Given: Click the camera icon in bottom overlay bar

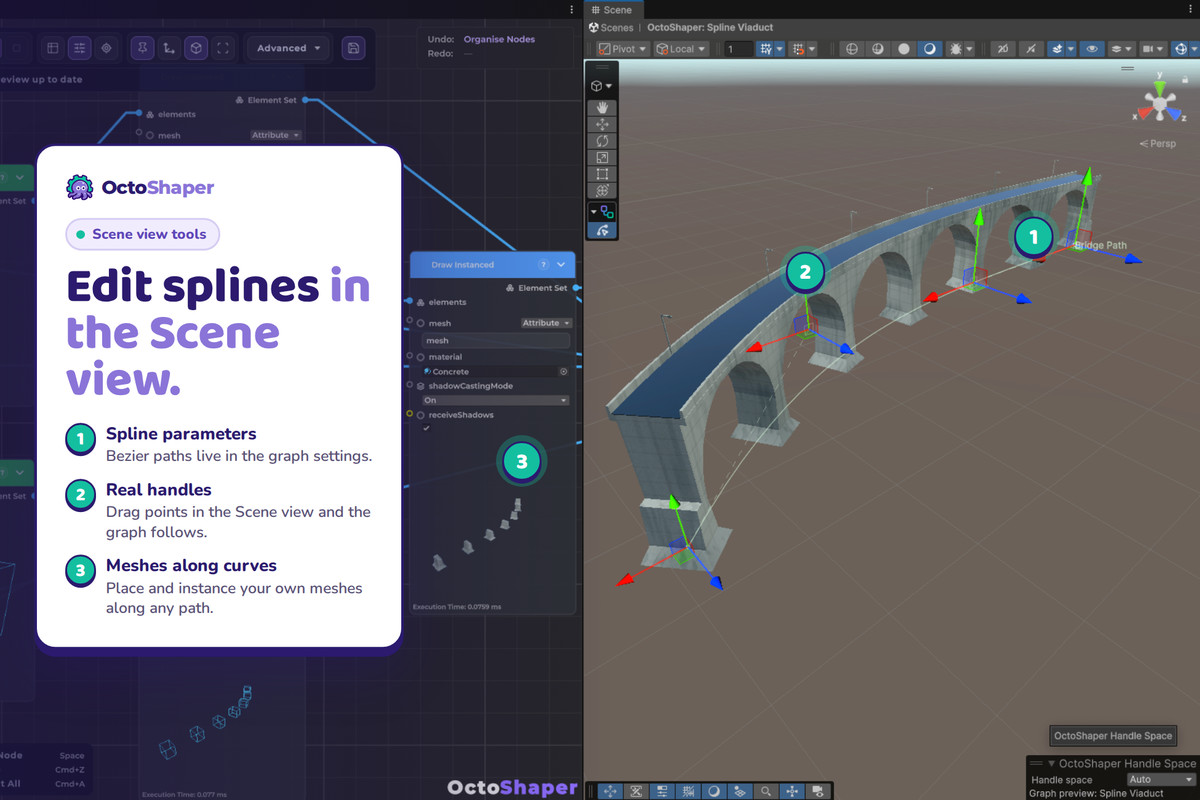Looking at the screenshot, I should click(x=818, y=790).
